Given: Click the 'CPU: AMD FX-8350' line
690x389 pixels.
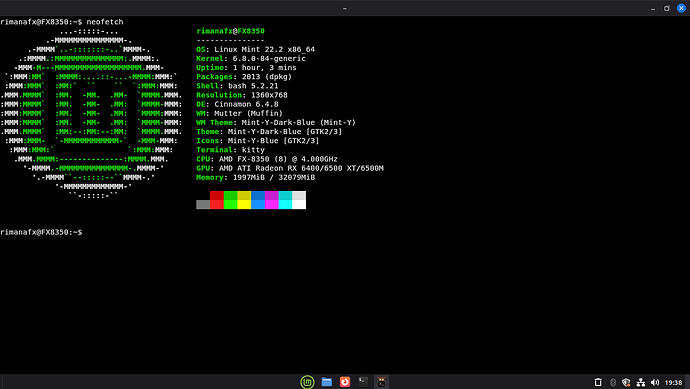Looking at the screenshot, I should click(267, 159).
